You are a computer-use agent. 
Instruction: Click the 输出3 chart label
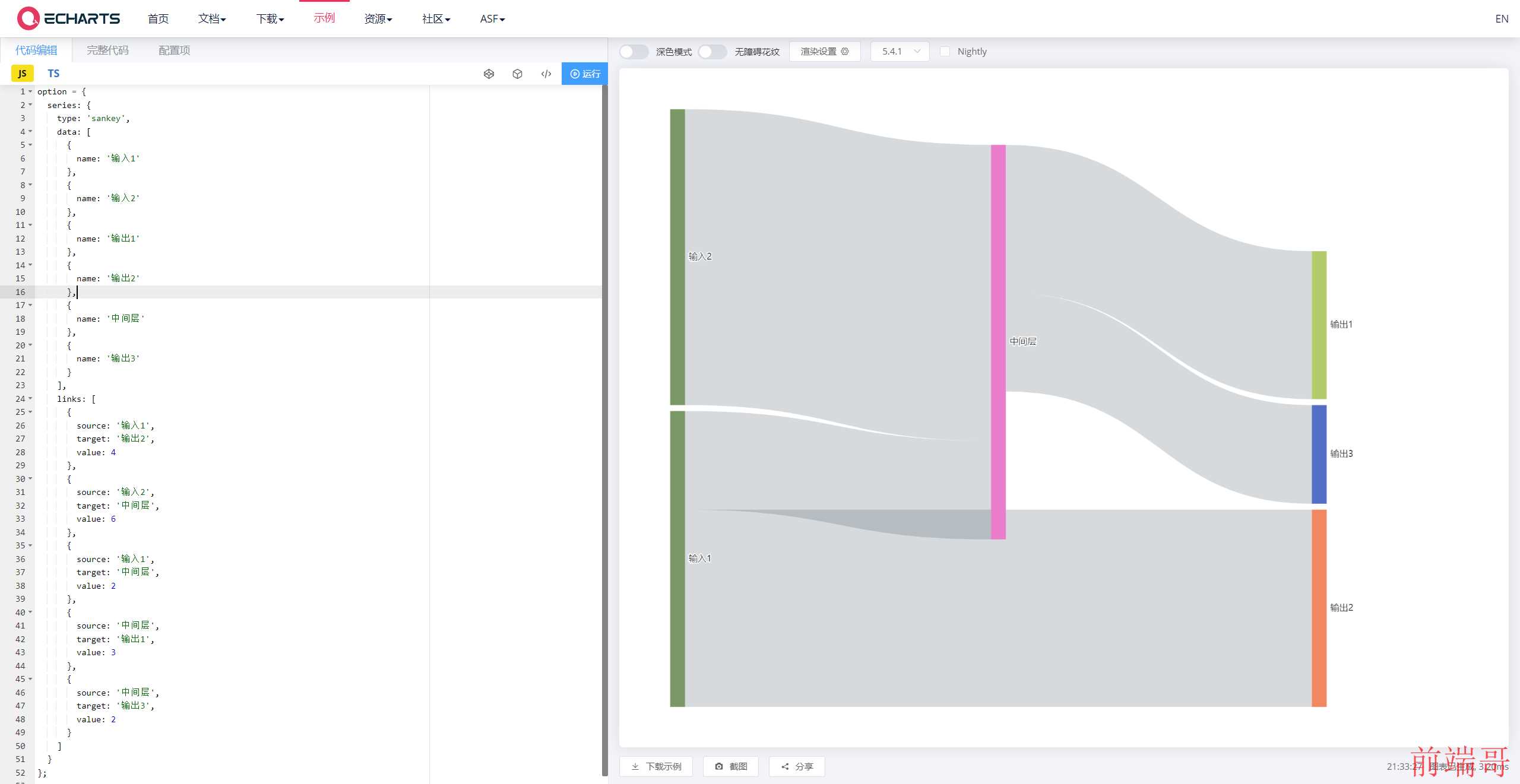click(x=1341, y=454)
